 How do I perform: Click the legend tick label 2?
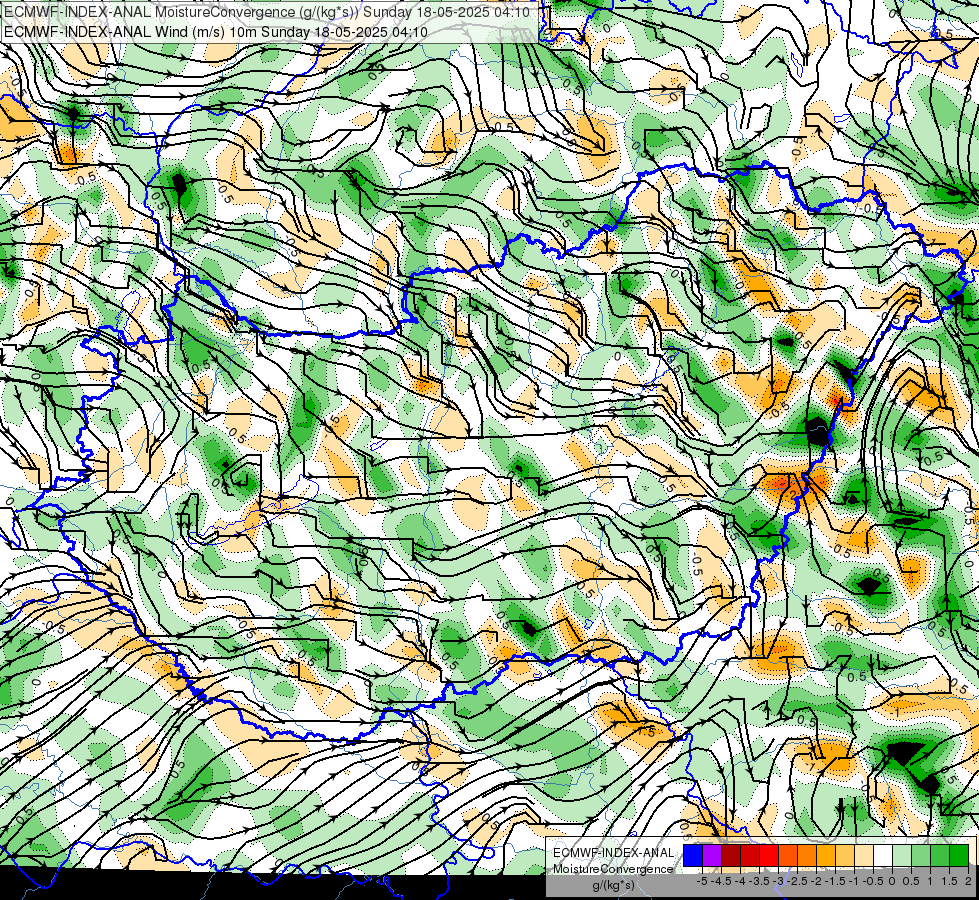coord(968,881)
